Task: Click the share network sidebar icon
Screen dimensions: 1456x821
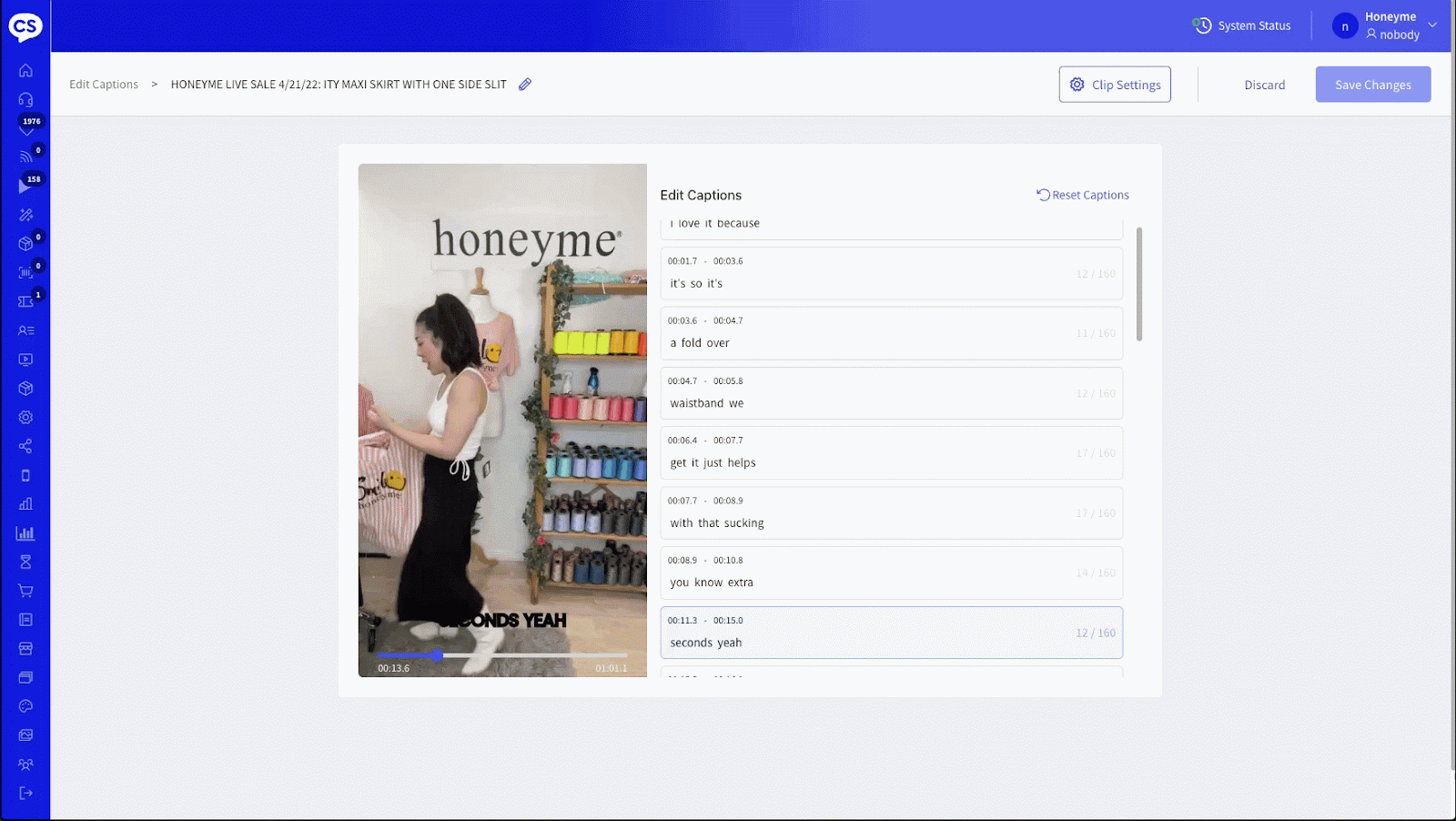Action: 25,446
